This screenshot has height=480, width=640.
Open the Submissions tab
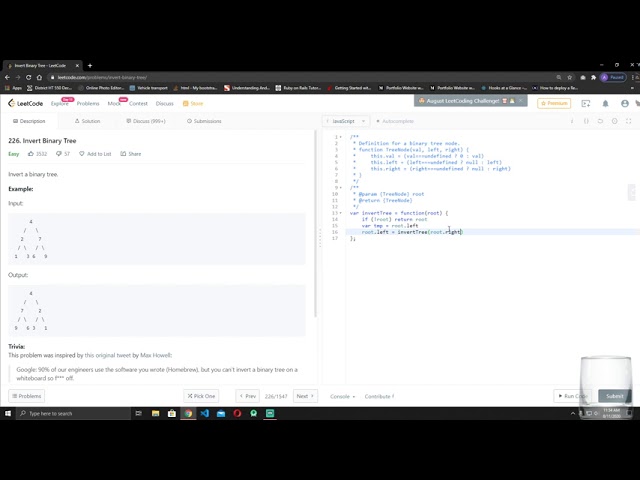(x=204, y=121)
